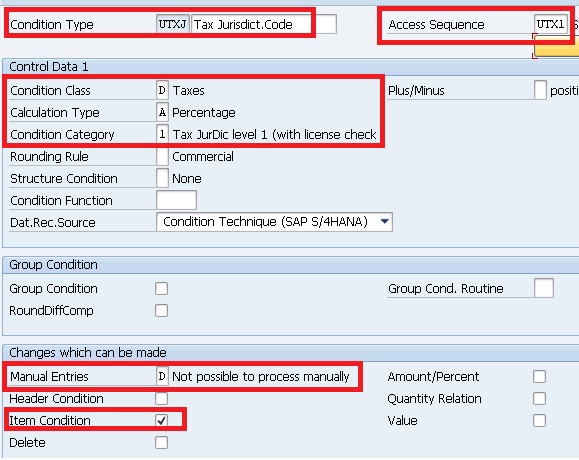Image resolution: width=579 pixels, height=460 pixels.
Task: Click the Plus/Minus input field
Action: 540,90
